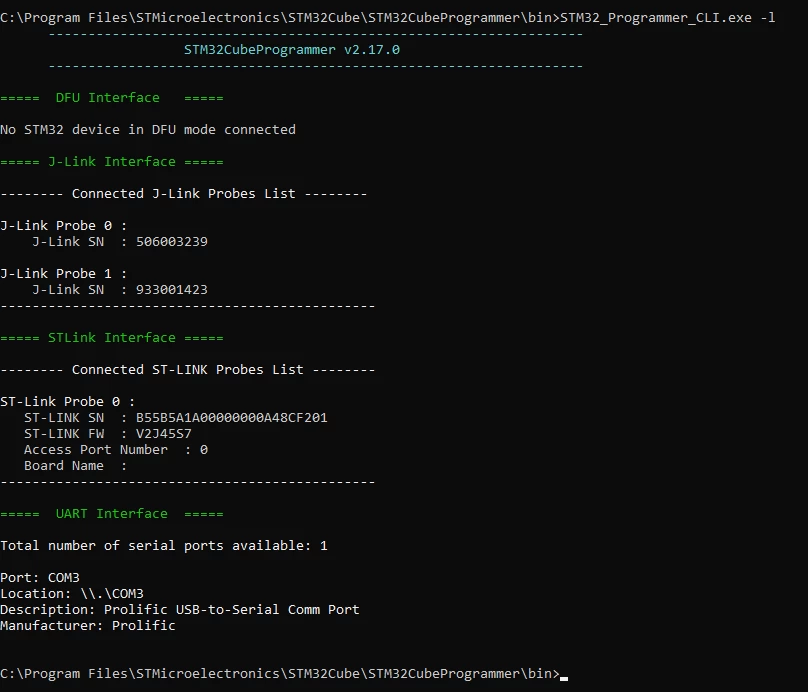Click the 'Location: \\.\COM3' line
Screen dimensions: 808x692
coord(72,594)
